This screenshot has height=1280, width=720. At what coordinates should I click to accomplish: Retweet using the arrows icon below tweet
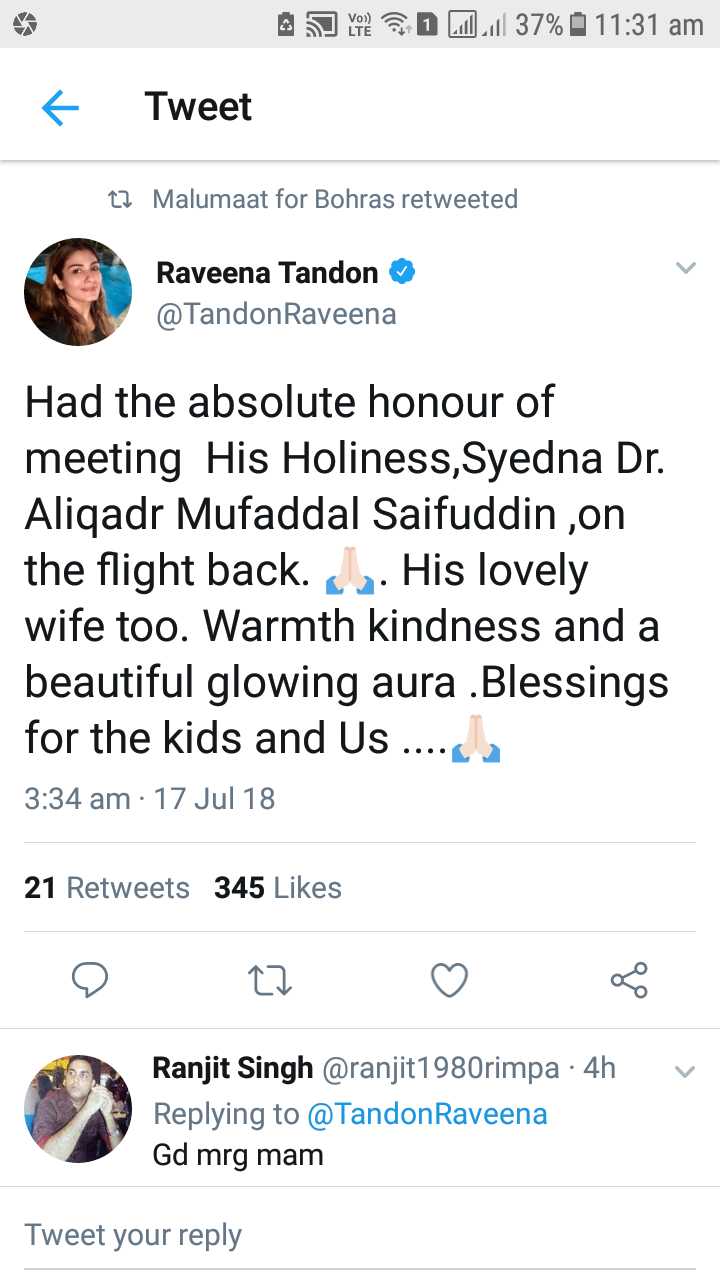(x=270, y=981)
